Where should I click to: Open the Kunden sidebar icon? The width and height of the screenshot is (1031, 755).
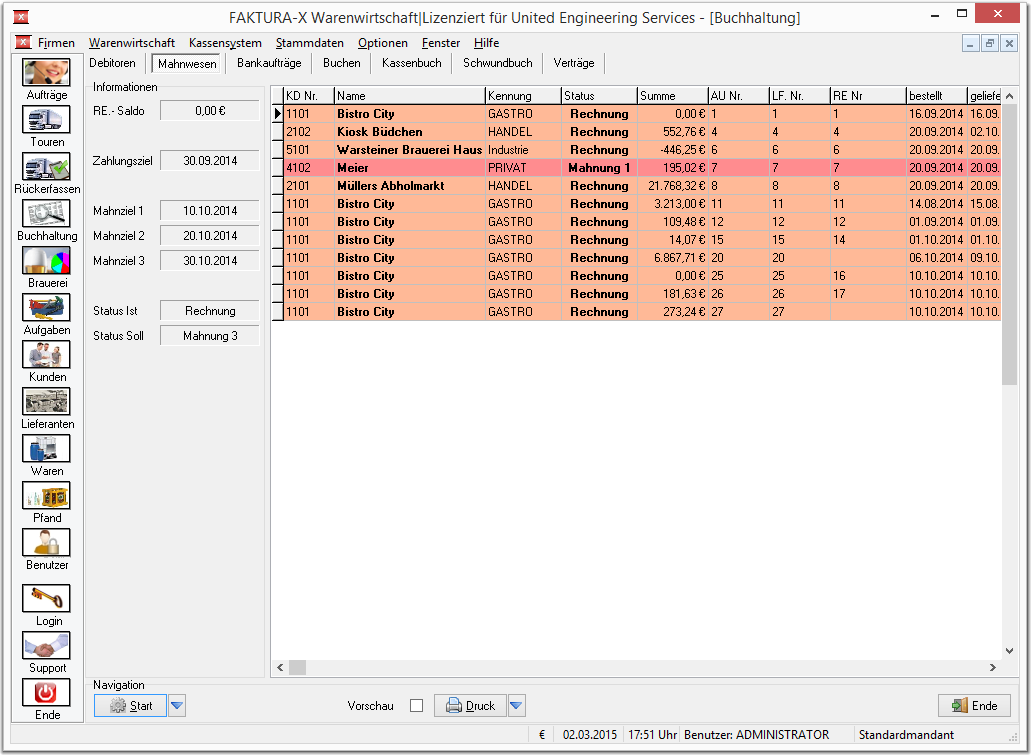tap(46, 354)
